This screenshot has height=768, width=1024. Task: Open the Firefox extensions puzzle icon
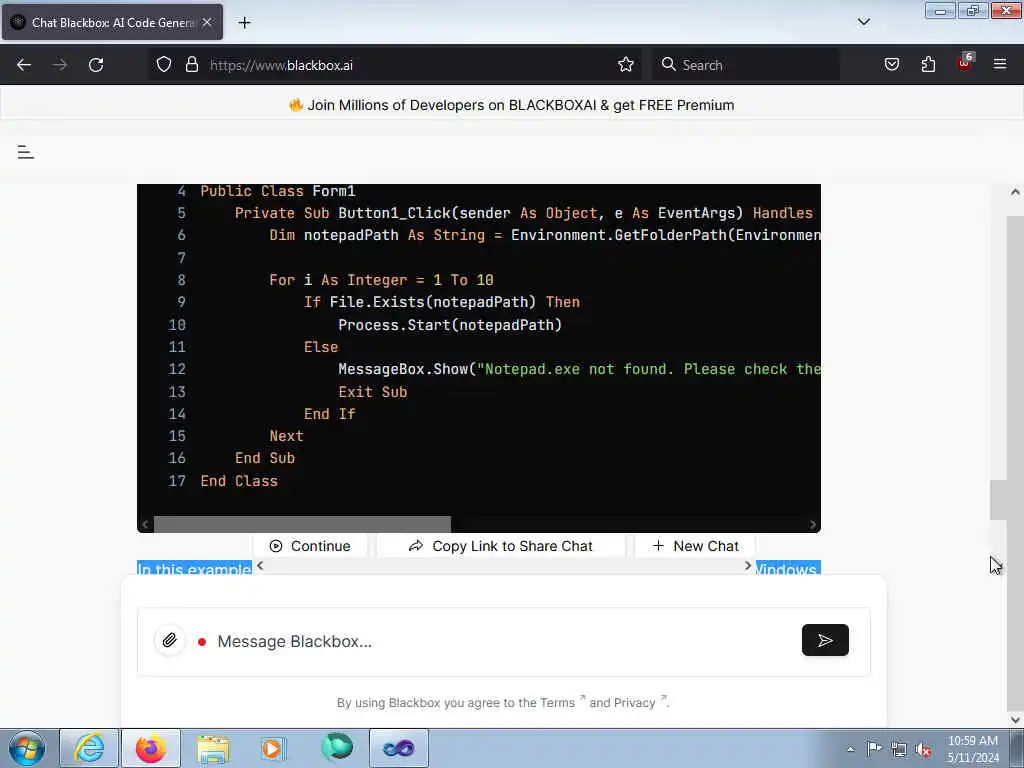tap(928, 65)
